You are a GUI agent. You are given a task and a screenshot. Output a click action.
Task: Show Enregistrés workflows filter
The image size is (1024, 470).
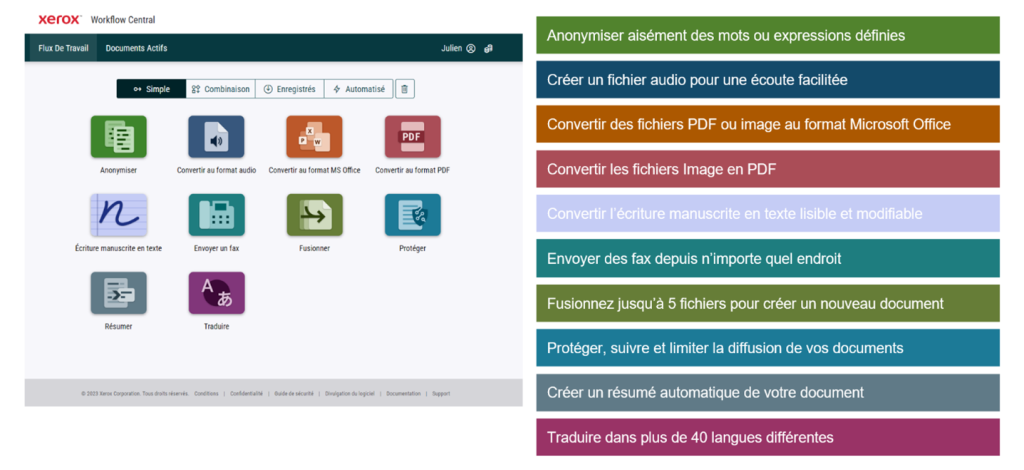click(x=289, y=89)
